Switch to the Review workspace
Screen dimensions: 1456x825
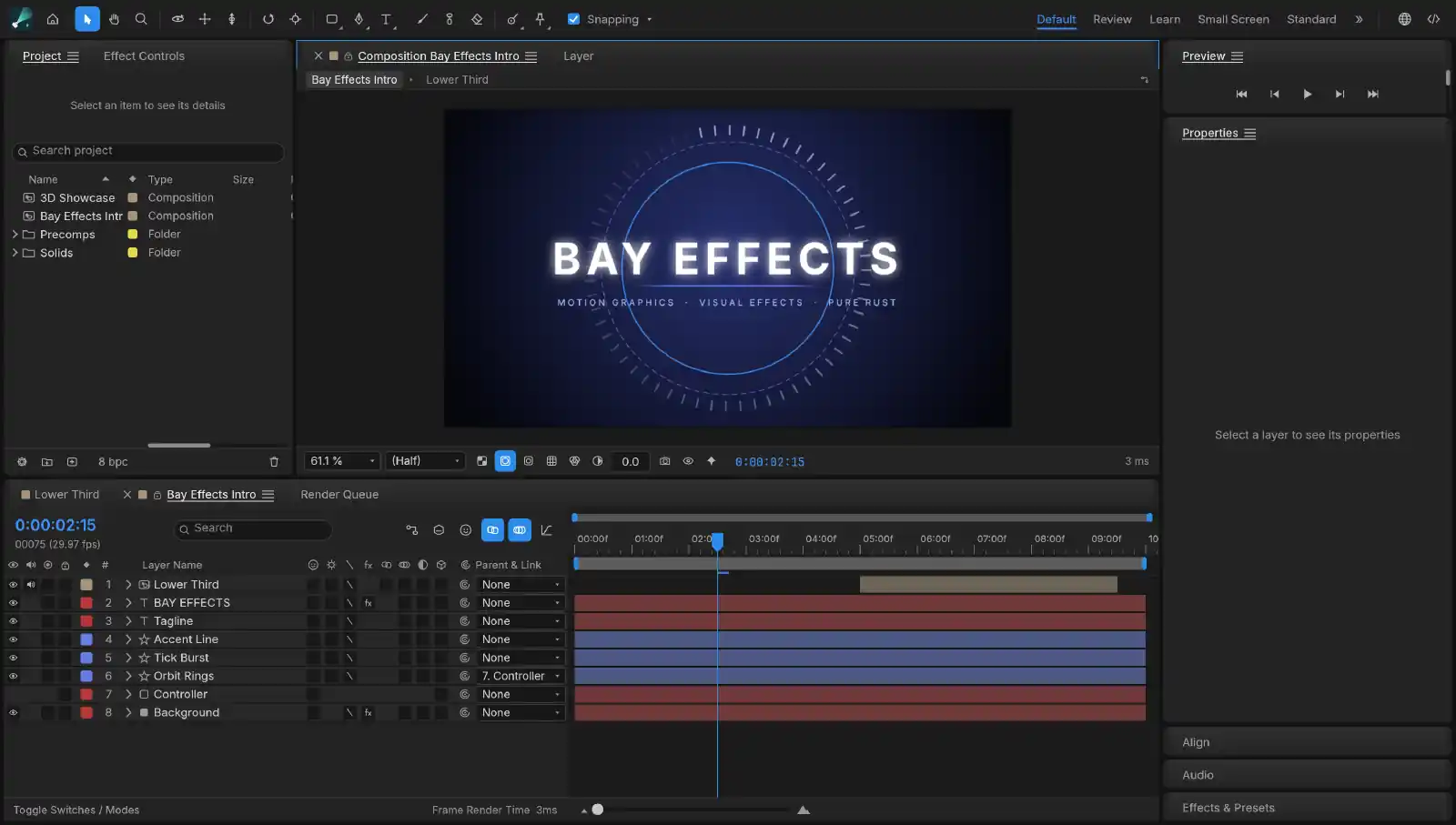pos(1112,19)
